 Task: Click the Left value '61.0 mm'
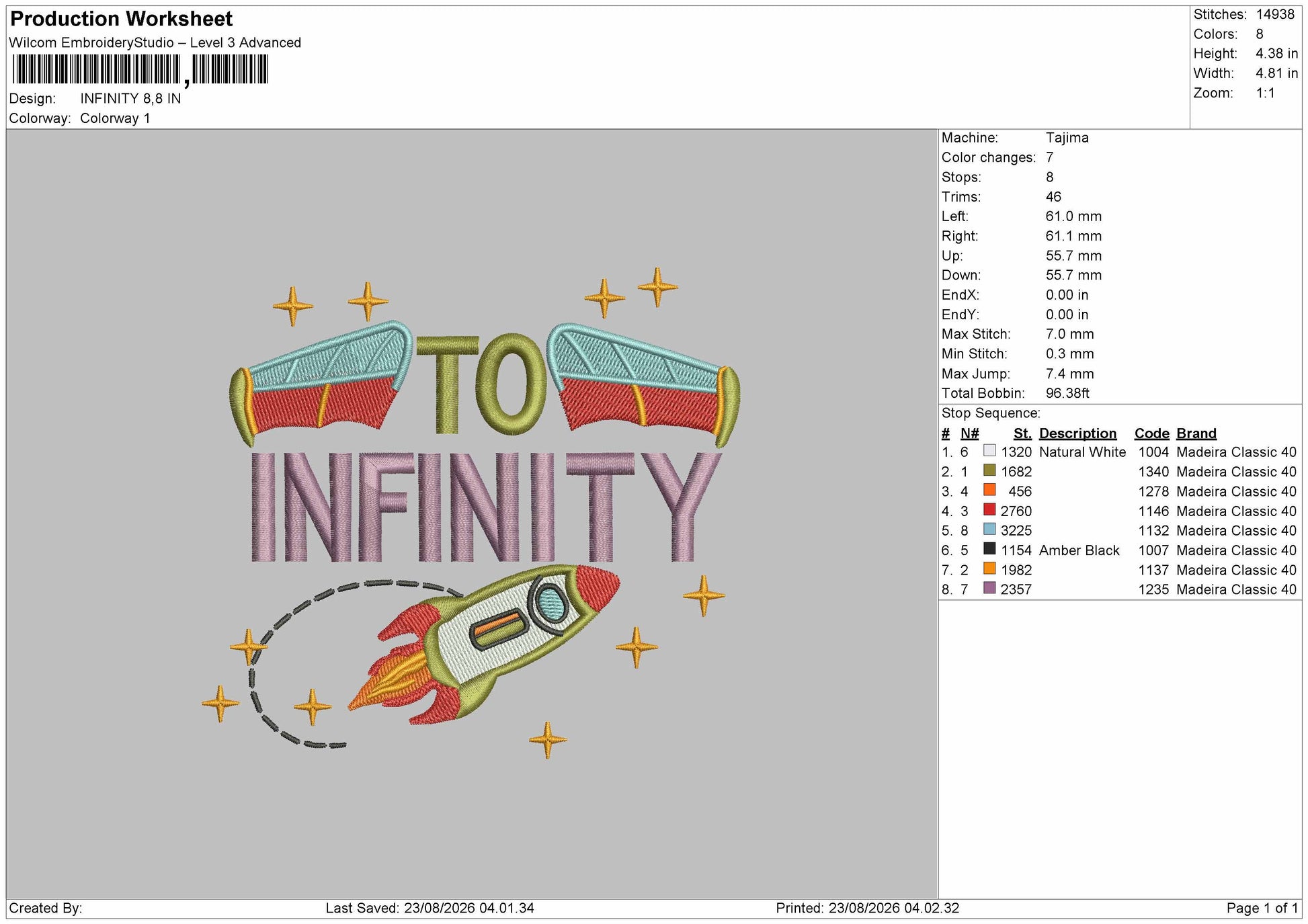[x=1073, y=216]
